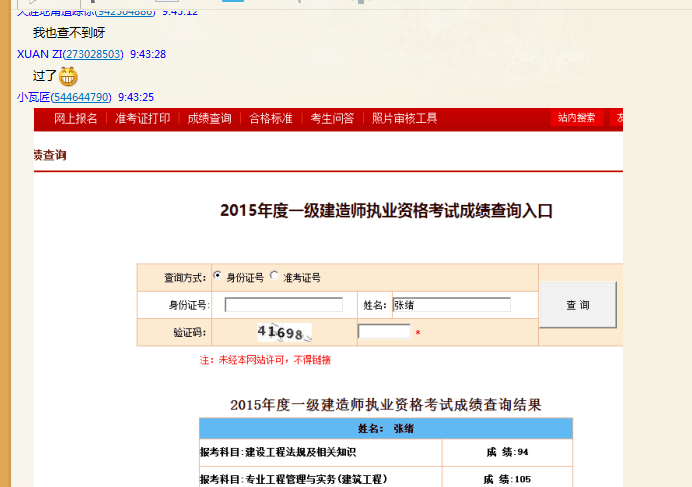
Task: Click the 身份证号 input field
Action: (283, 305)
